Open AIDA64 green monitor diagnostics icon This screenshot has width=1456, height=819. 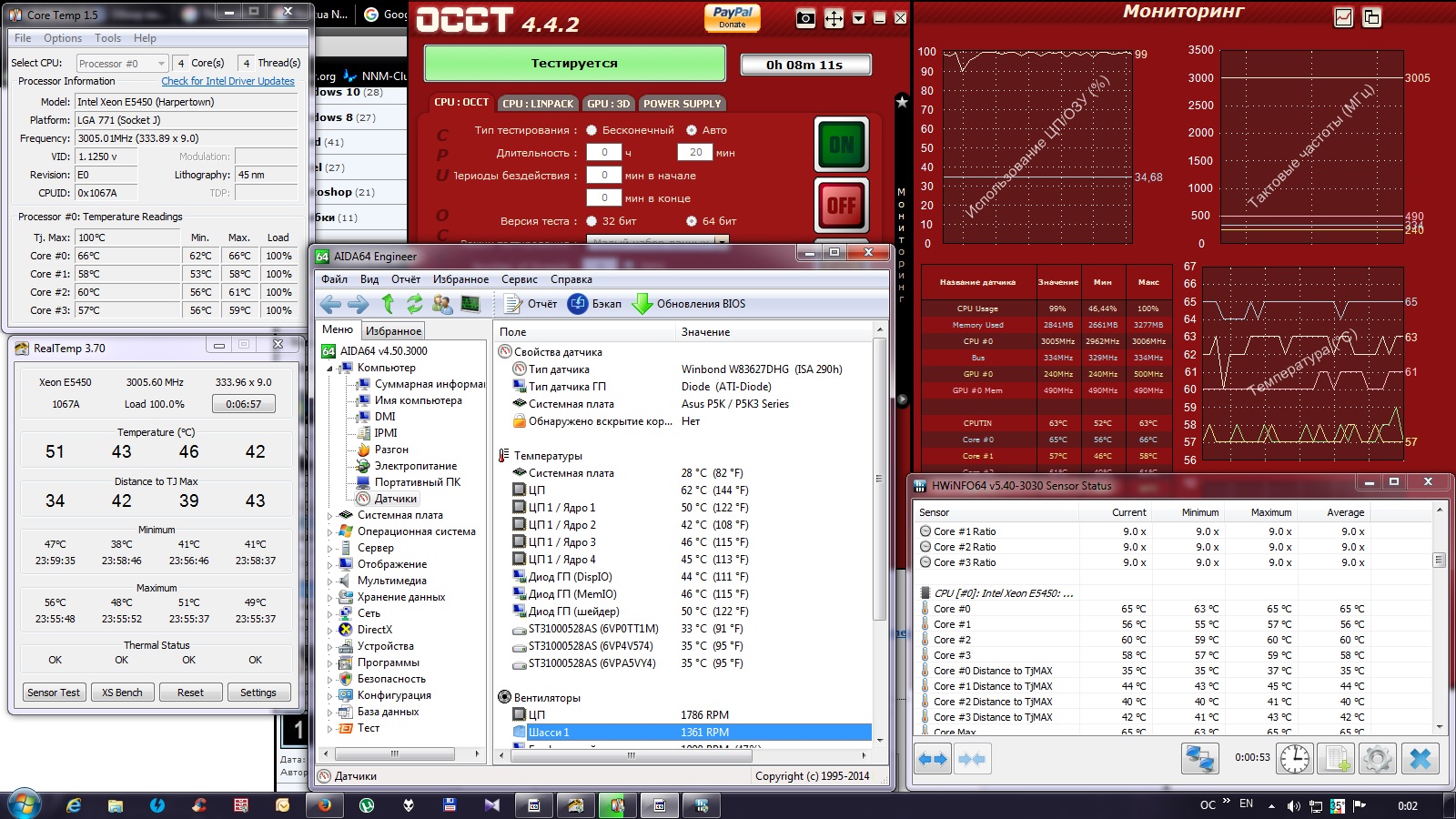(470, 304)
